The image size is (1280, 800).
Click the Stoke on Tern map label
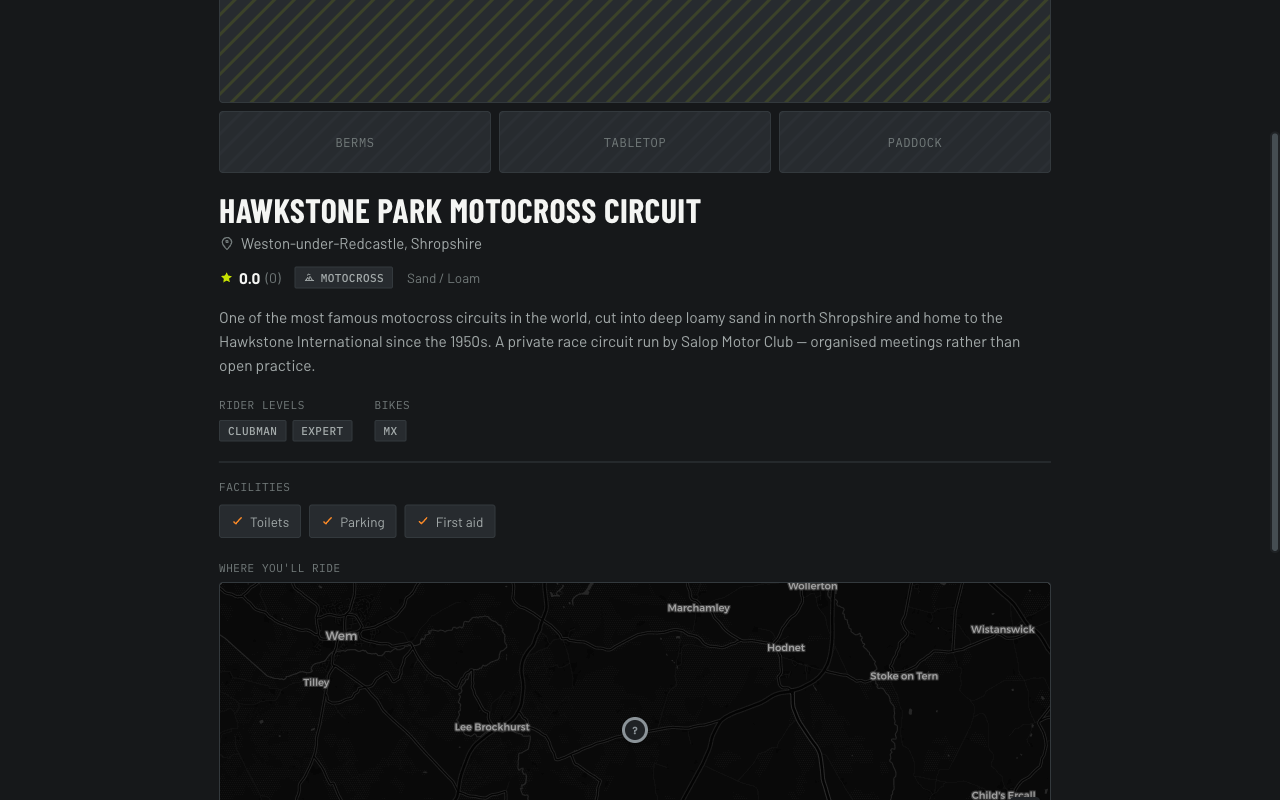pyautogui.click(x=904, y=676)
